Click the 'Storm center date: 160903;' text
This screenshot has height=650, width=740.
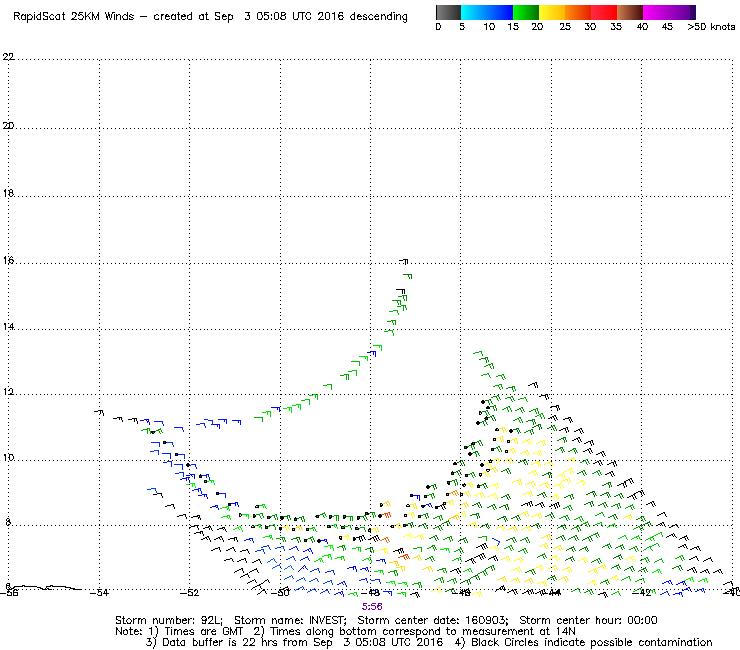[433, 620]
